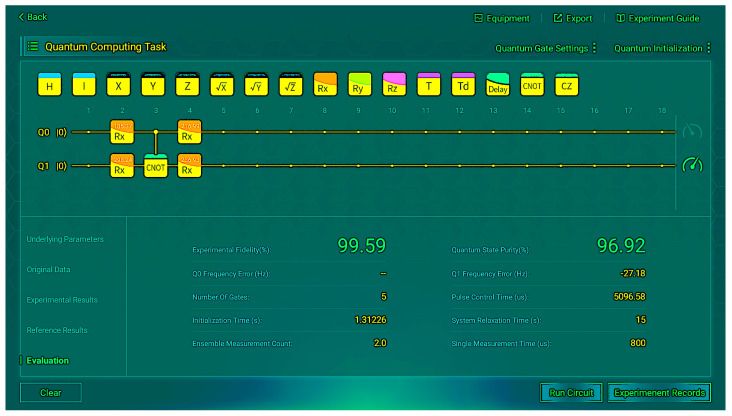Switch to Experimental Results tab
Image resolution: width=732 pixels, height=416 pixels.
tap(62, 300)
